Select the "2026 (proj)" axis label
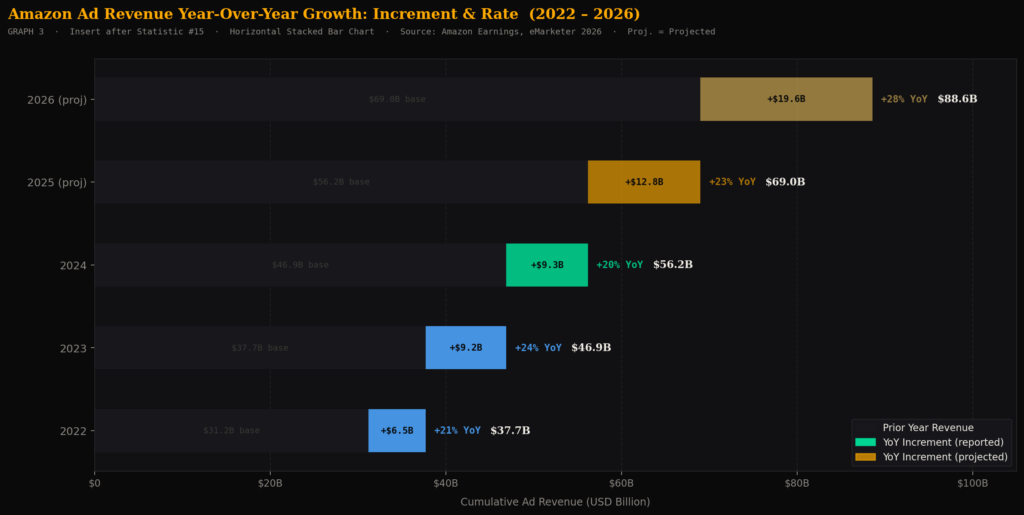 pyautogui.click(x=57, y=100)
